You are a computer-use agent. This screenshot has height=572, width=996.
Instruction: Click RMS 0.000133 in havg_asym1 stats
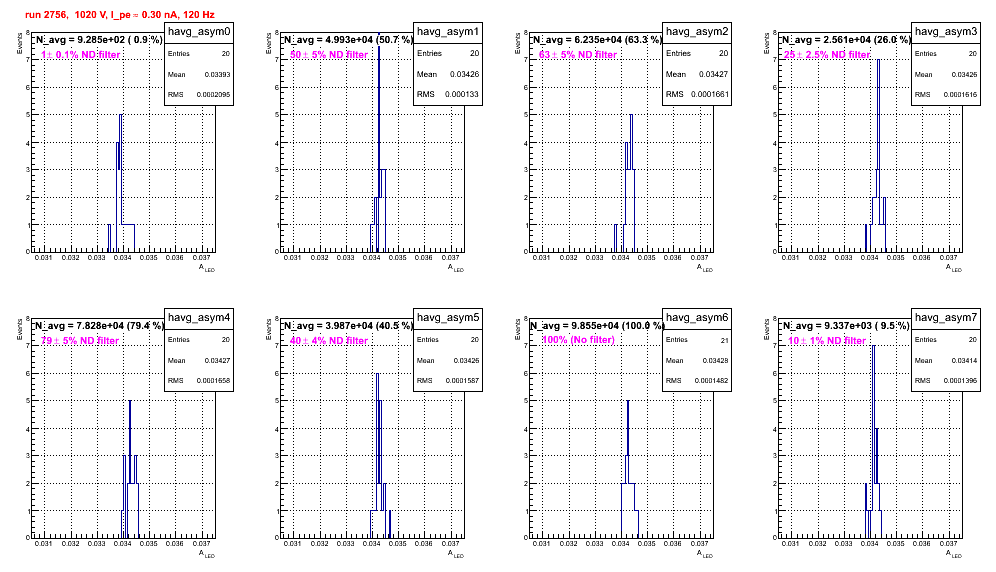(448, 94)
